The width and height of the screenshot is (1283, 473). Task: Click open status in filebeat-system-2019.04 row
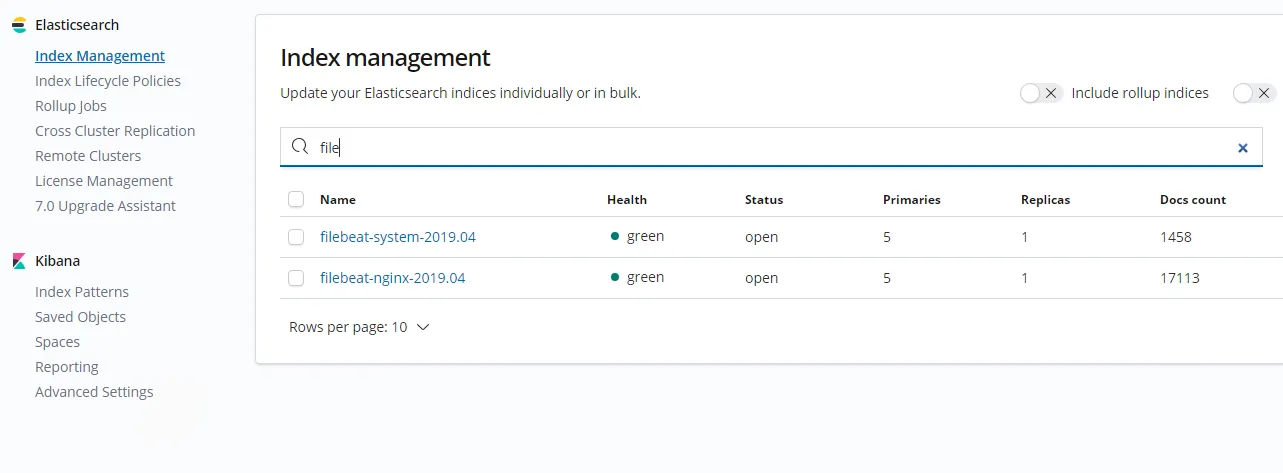click(x=762, y=237)
